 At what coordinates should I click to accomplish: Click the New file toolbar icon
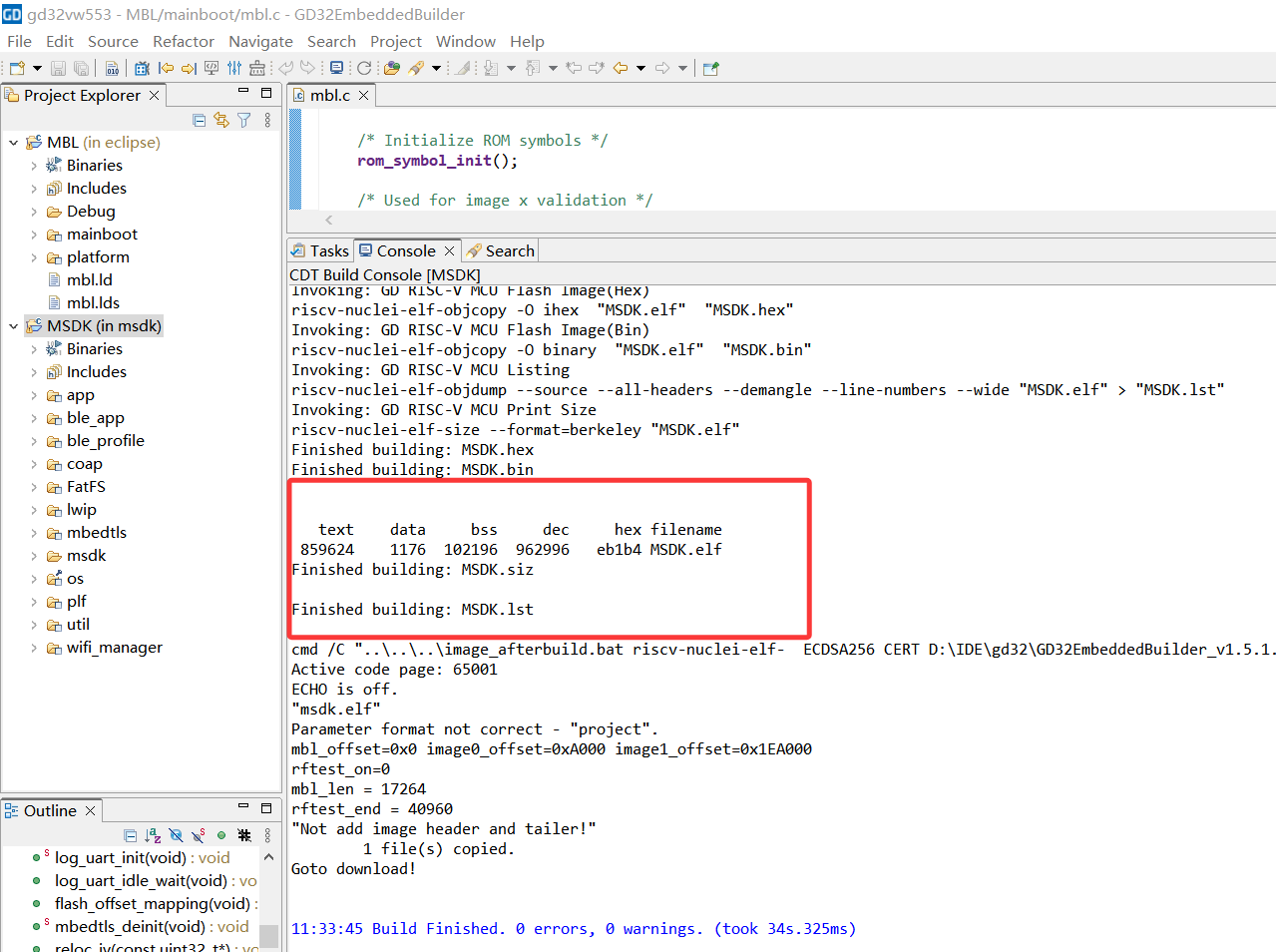[x=17, y=68]
